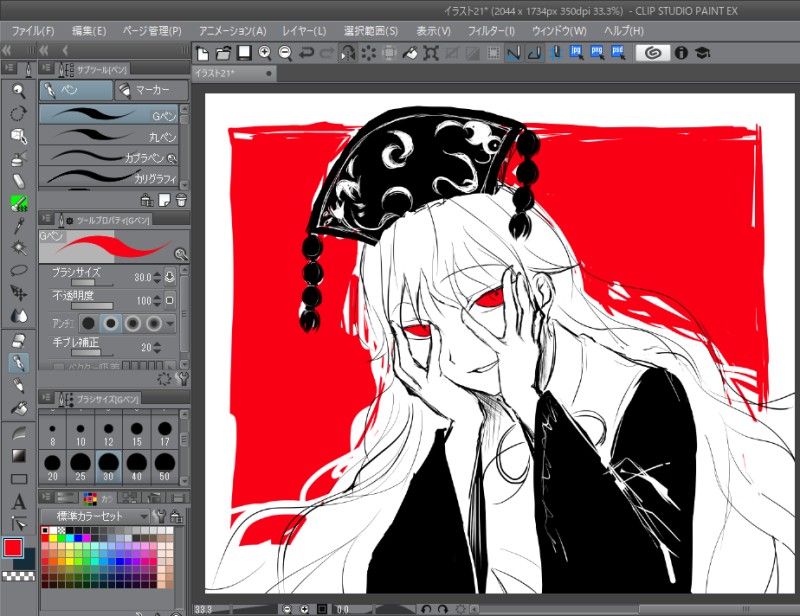Viewport: 800px width, 616px height.
Task: Export as psd using command bar icon
Action: click(x=618, y=53)
